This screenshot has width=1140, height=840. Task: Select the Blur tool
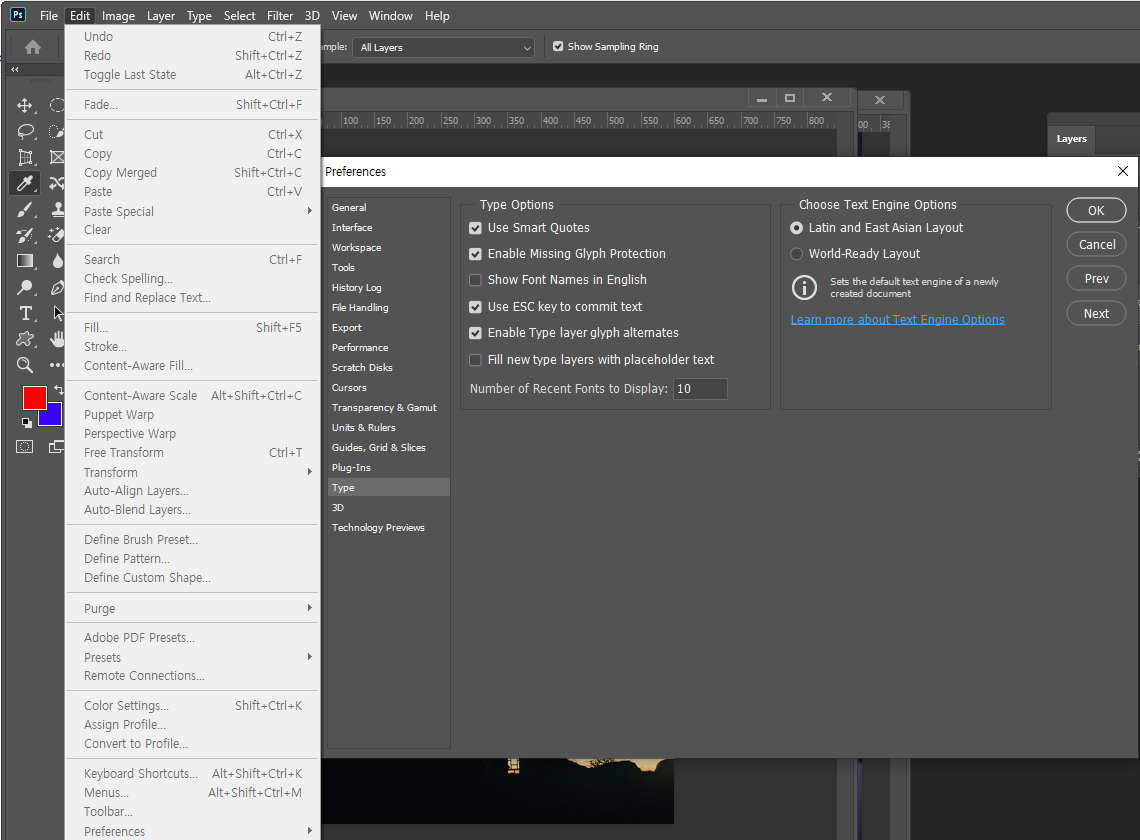coord(57,261)
